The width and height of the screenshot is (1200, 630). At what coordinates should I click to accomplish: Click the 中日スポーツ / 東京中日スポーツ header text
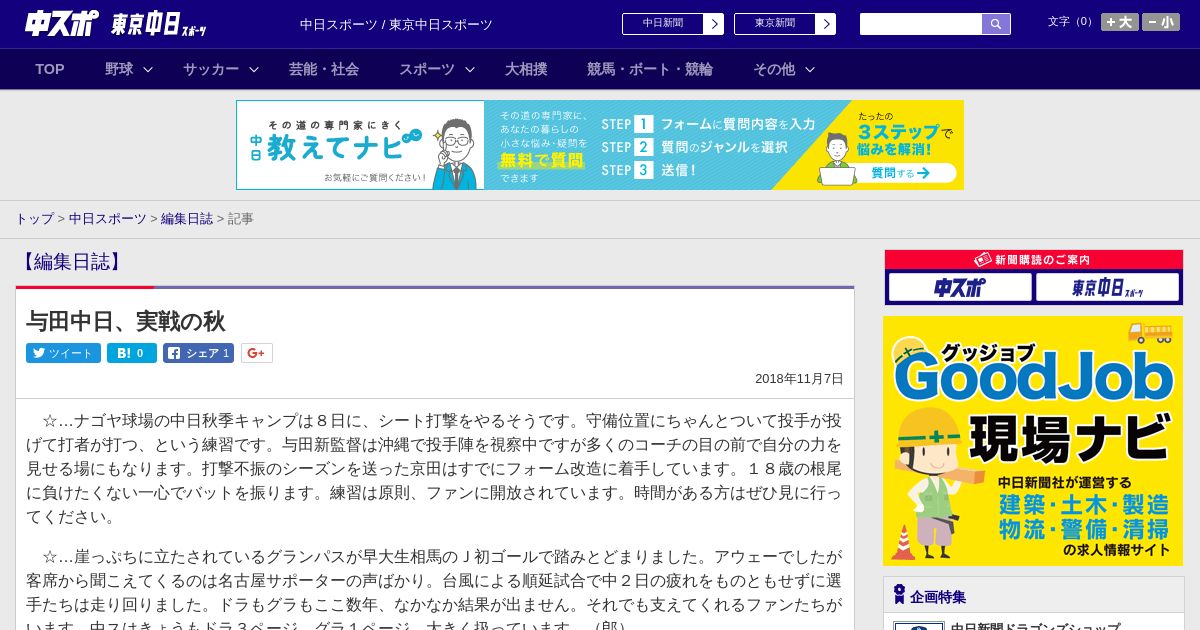[x=396, y=24]
